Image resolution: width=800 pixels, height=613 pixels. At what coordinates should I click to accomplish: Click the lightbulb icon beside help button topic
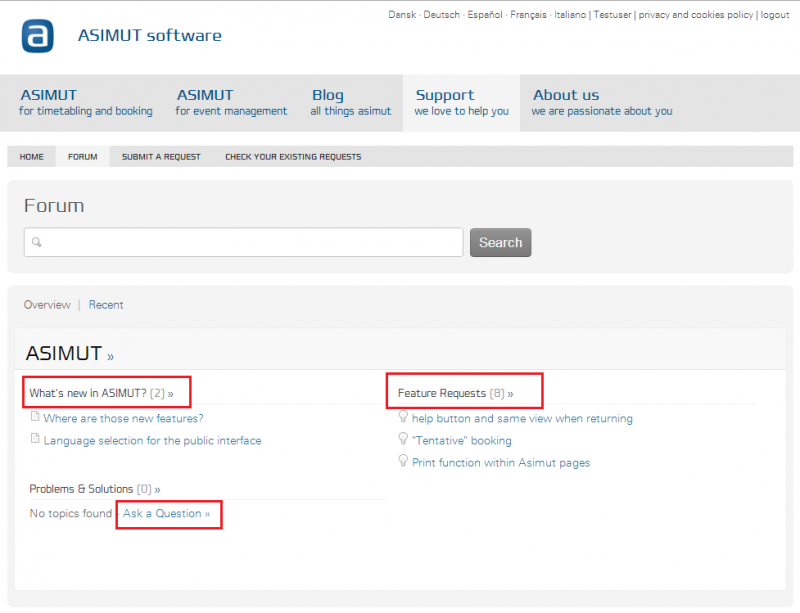tap(404, 418)
